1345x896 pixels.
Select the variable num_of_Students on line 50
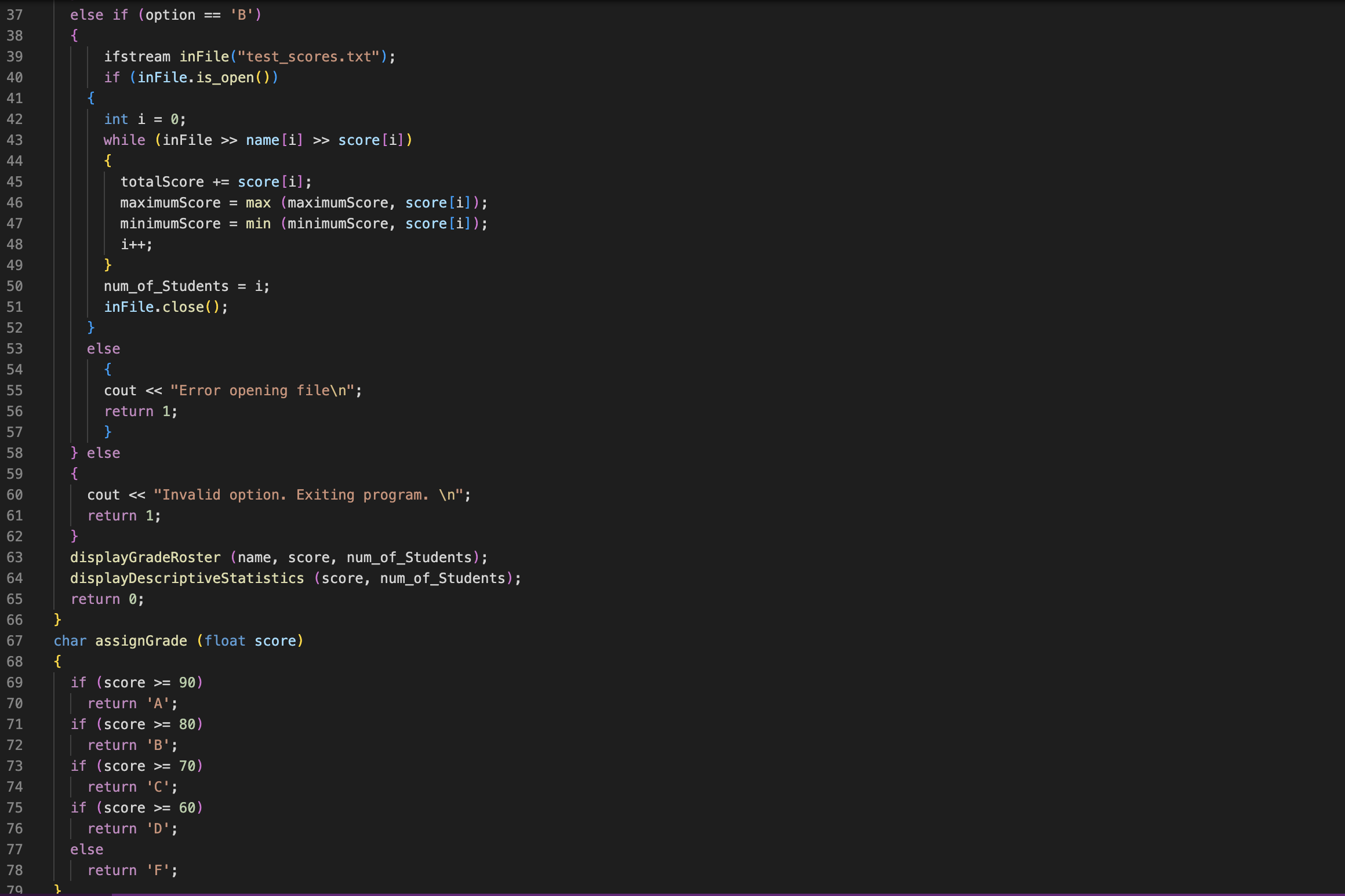166,286
